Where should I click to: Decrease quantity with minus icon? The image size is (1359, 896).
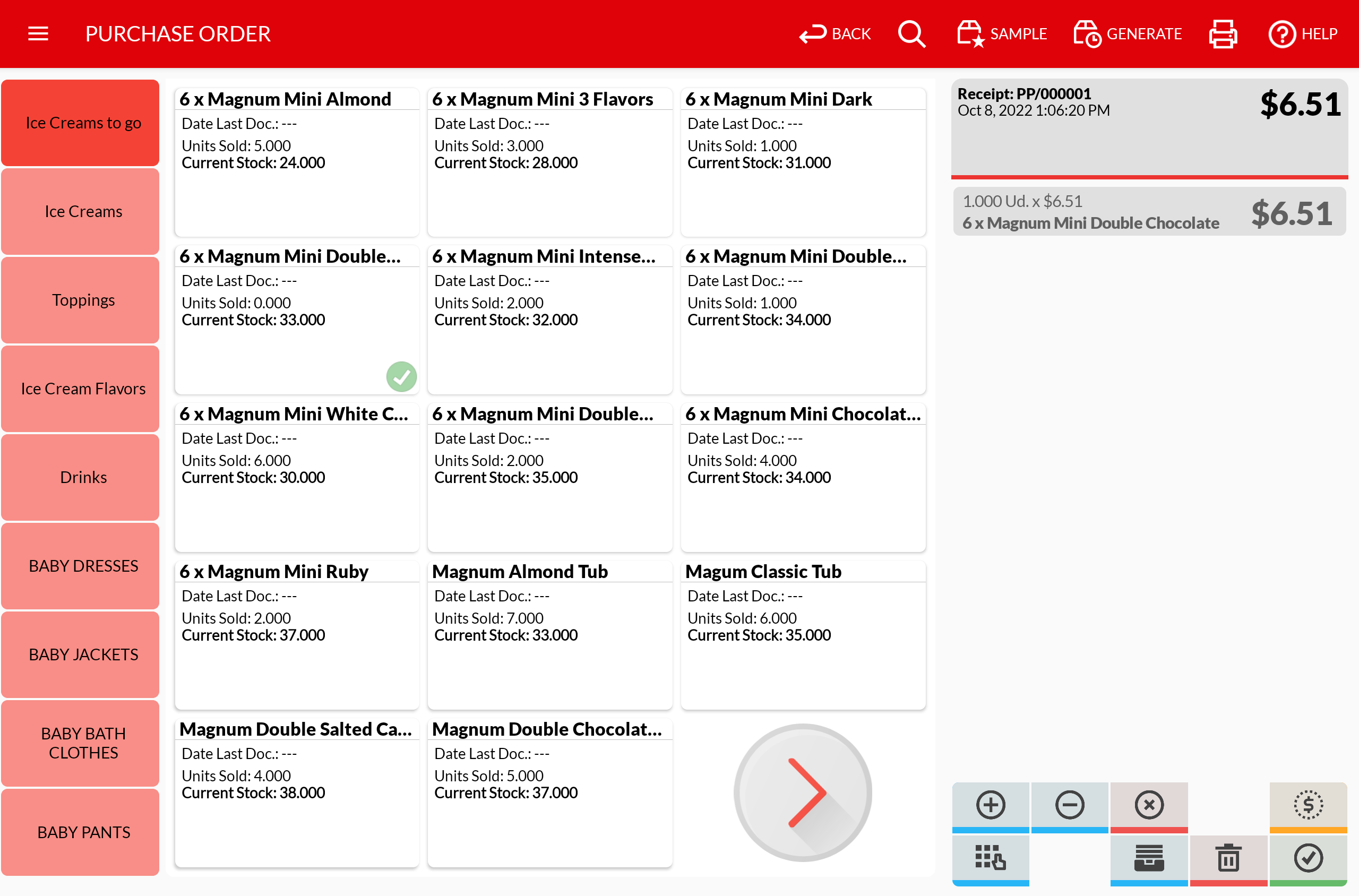[1069, 805]
